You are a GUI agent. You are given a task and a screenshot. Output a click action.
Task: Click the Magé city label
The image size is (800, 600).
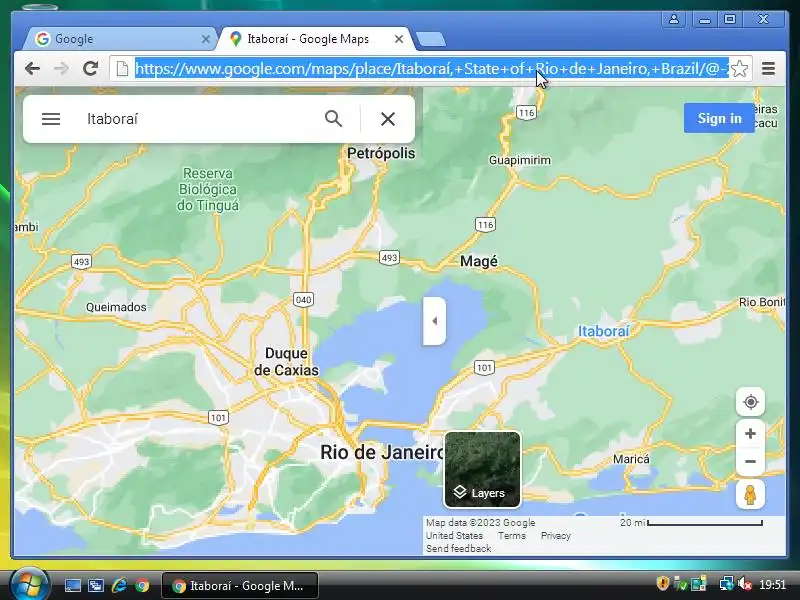[479, 261]
